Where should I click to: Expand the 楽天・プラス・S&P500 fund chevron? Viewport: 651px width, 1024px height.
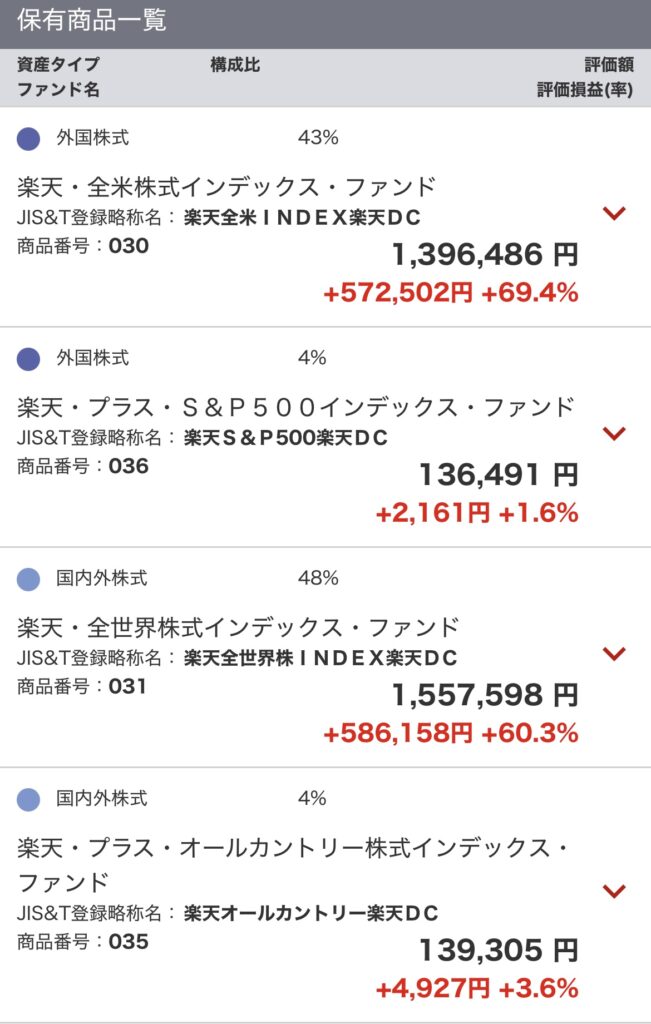point(614,433)
